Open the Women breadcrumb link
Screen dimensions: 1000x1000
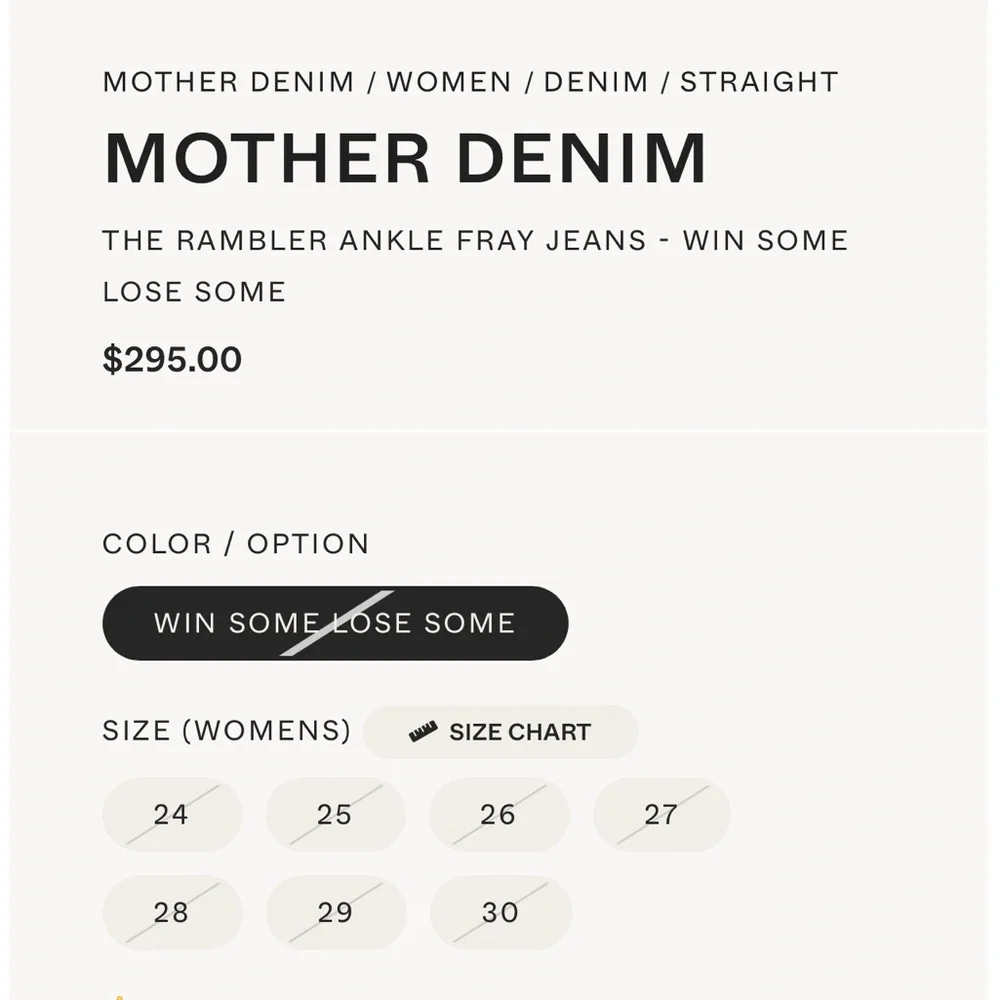450,82
